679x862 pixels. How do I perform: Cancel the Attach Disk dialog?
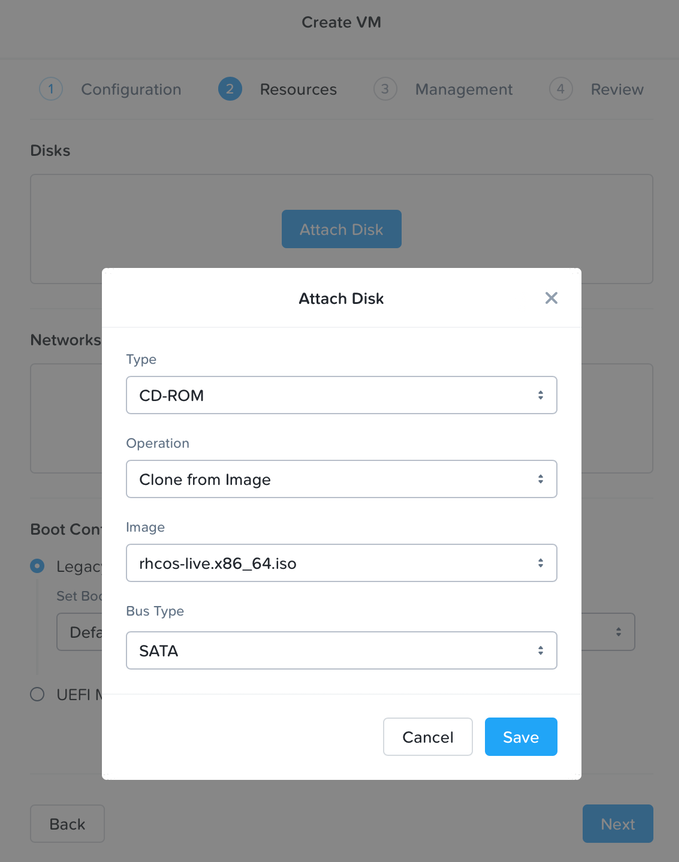point(427,737)
